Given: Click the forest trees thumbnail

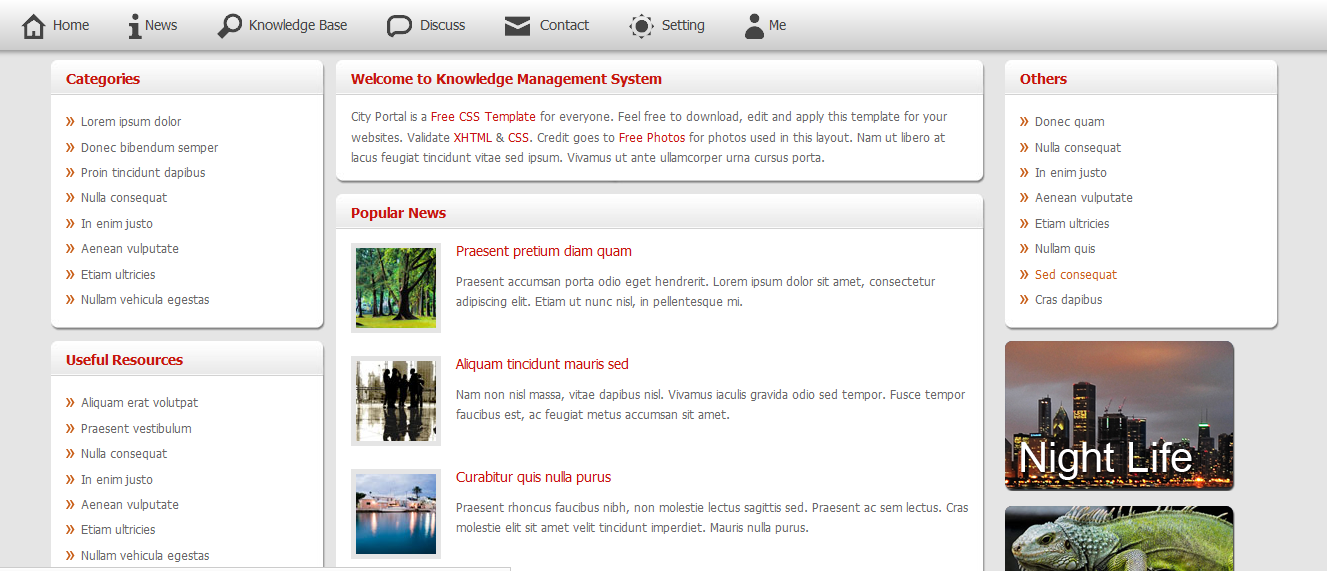Looking at the screenshot, I should pyautogui.click(x=396, y=288).
